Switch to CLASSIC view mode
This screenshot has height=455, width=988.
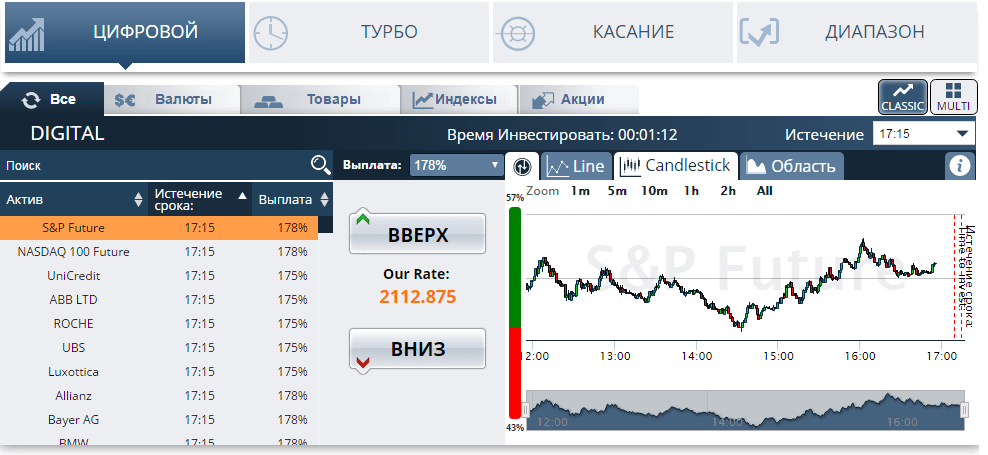pyautogui.click(x=902, y=97)
